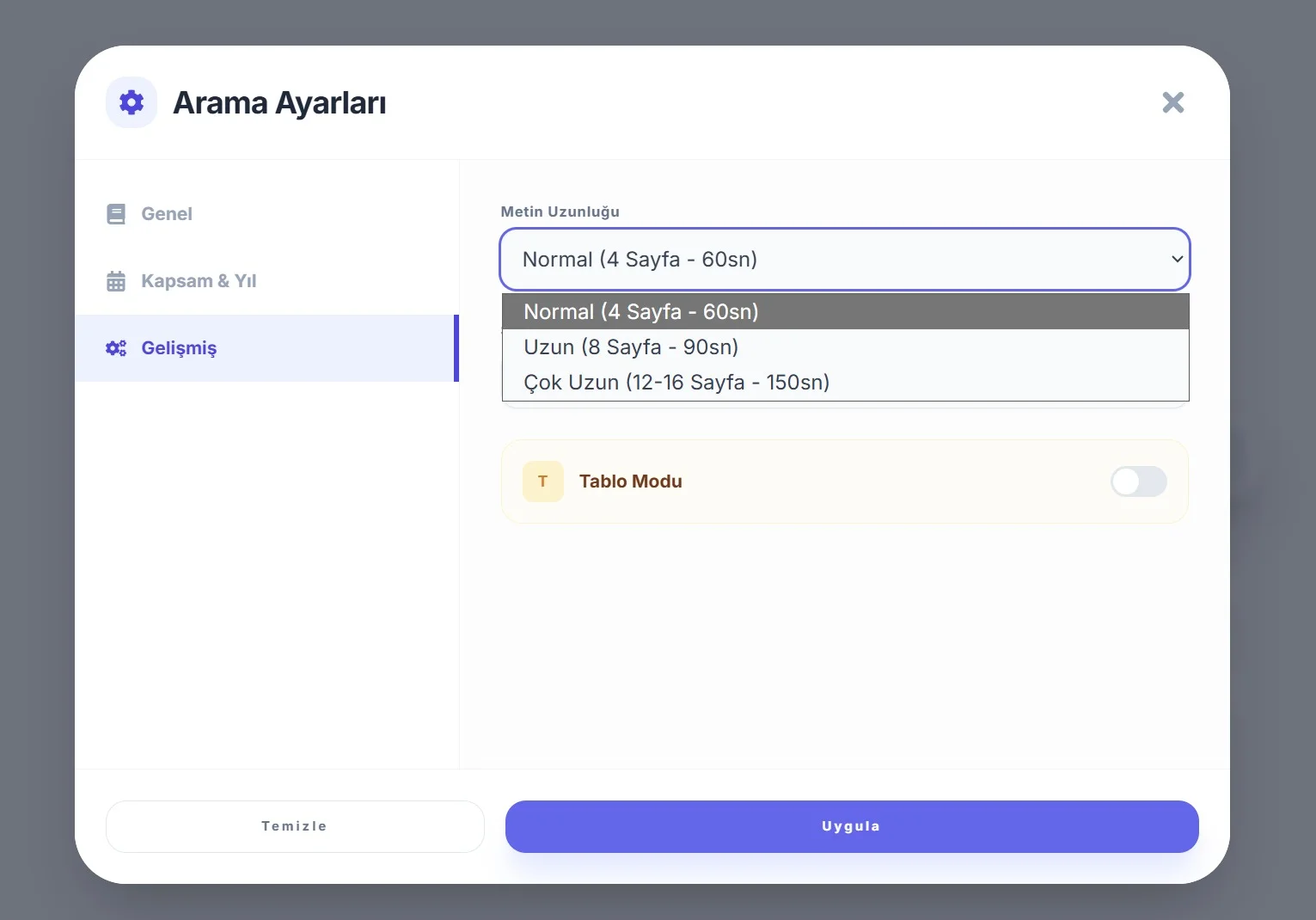The height and width of the screenshot is (920, 1316).
Task: Open the Genel tab
Action: tap(266, 214)
